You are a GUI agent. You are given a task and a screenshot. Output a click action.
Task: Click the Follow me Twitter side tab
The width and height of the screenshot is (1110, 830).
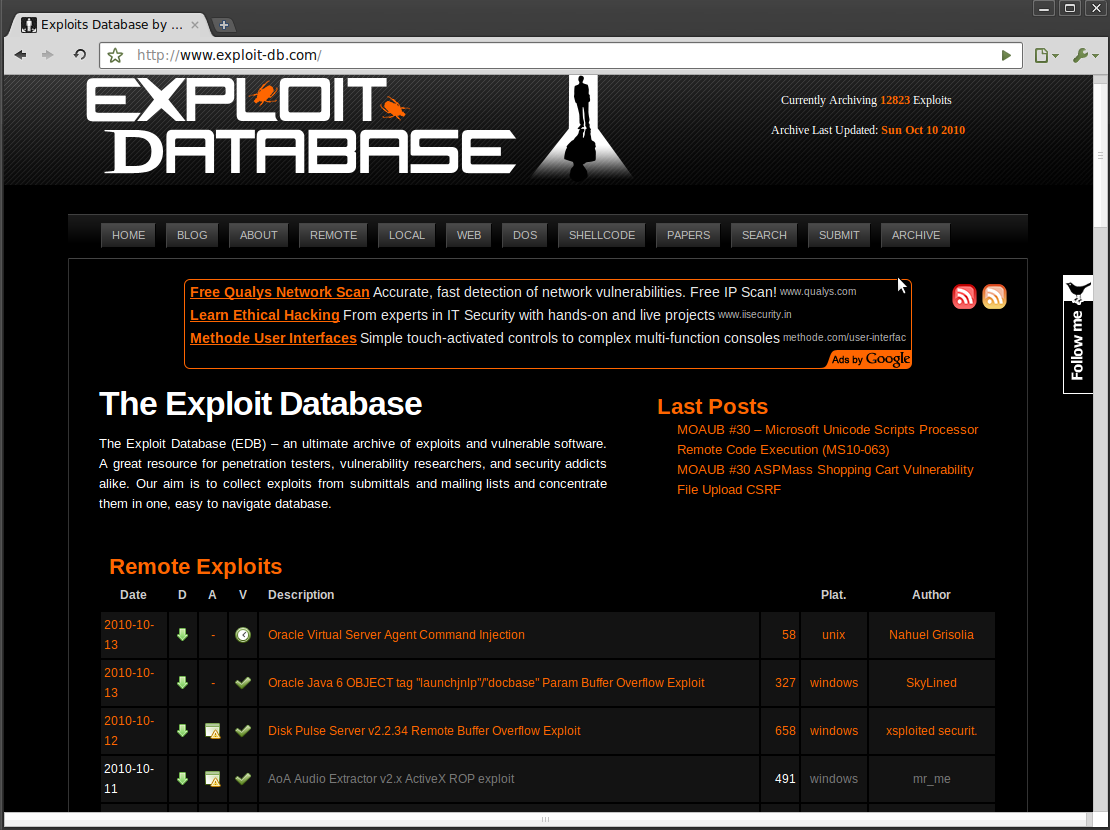(x=1077, y=334)
